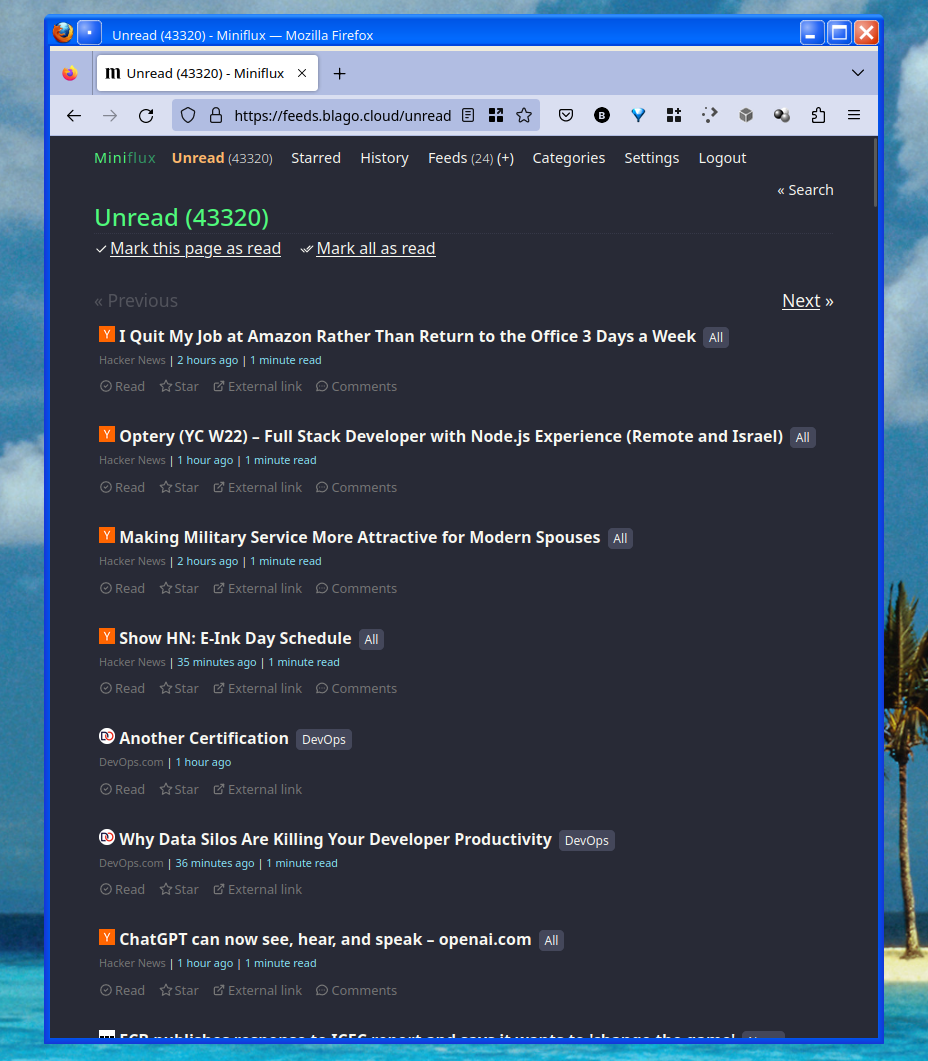
Task: Mark the Optery article as Read
Action: click(123, 487)
